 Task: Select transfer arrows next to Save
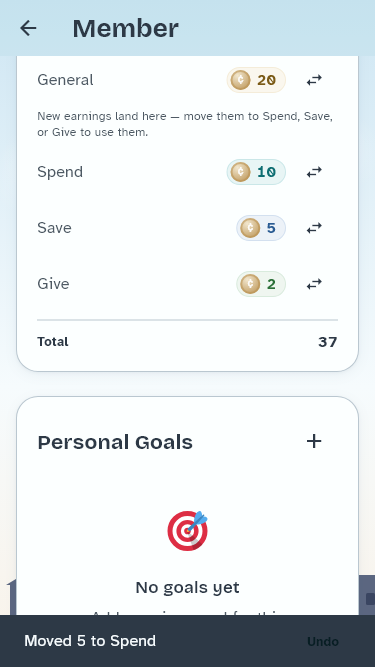tap(314, 228)
